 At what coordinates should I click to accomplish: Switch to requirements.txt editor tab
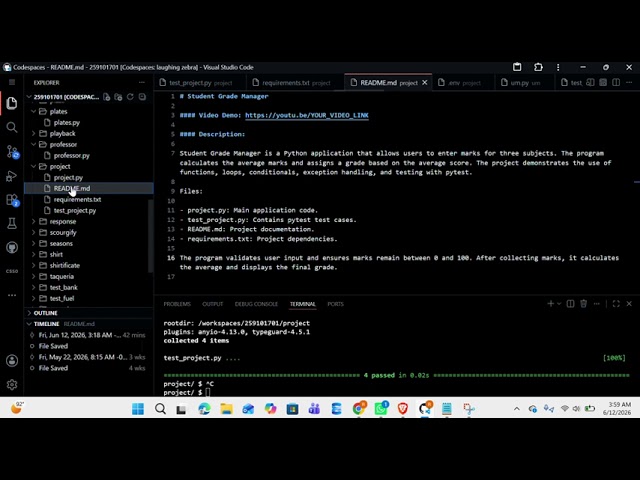296,83
